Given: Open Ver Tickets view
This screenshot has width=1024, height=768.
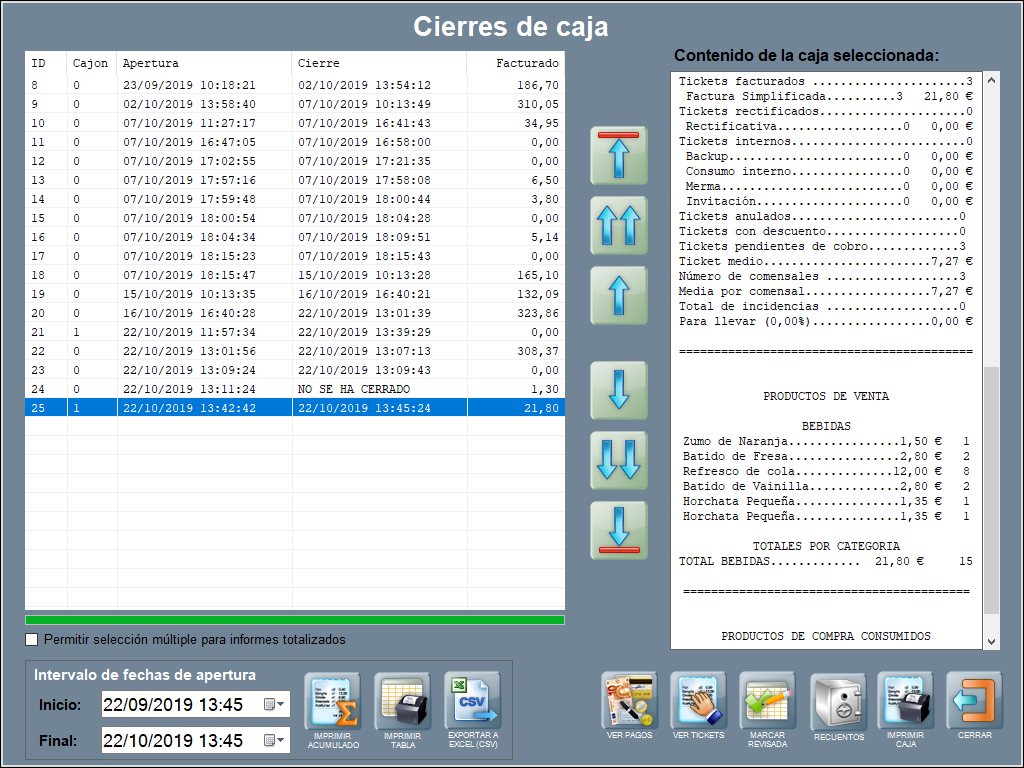Looking at the screenshot, I should [698, 702].
